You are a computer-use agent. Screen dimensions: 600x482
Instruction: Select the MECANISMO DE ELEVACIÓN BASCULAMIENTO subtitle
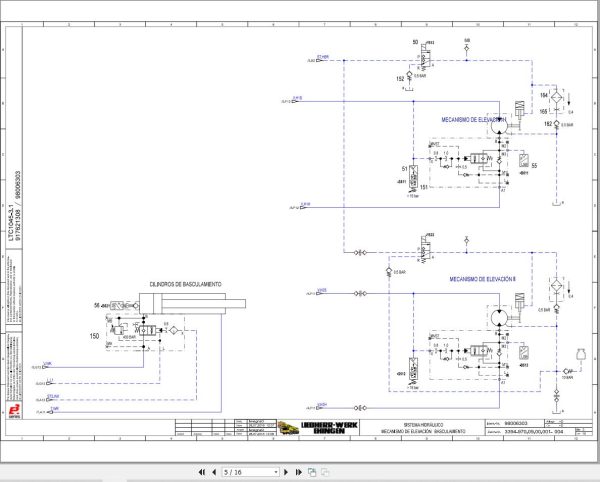coord(423,431)
